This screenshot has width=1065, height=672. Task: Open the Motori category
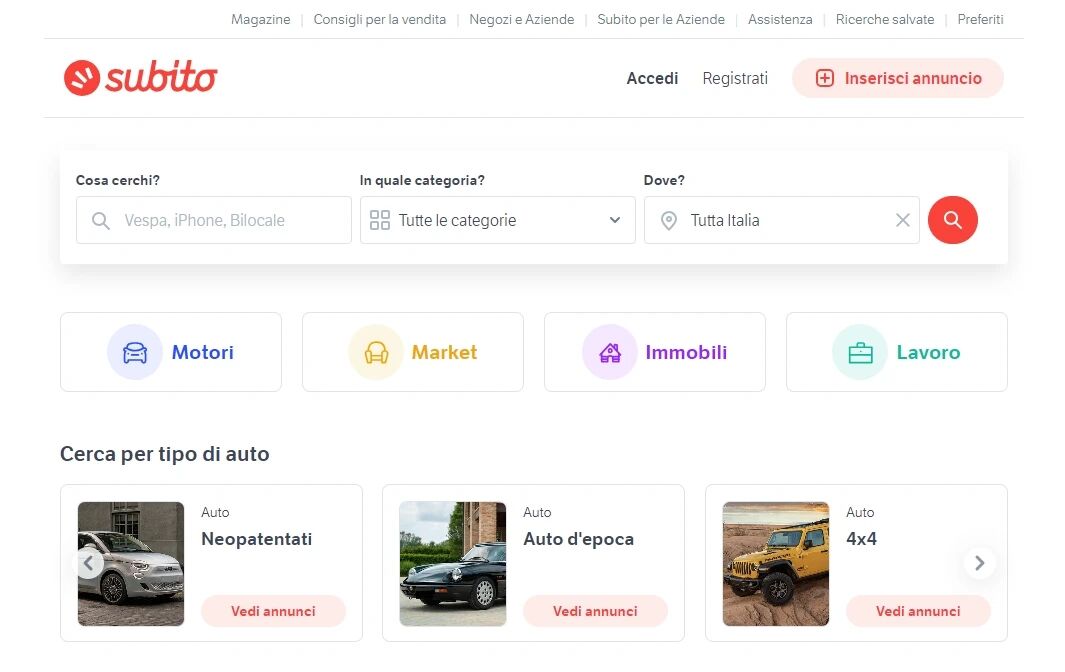[x=171, y=352]
